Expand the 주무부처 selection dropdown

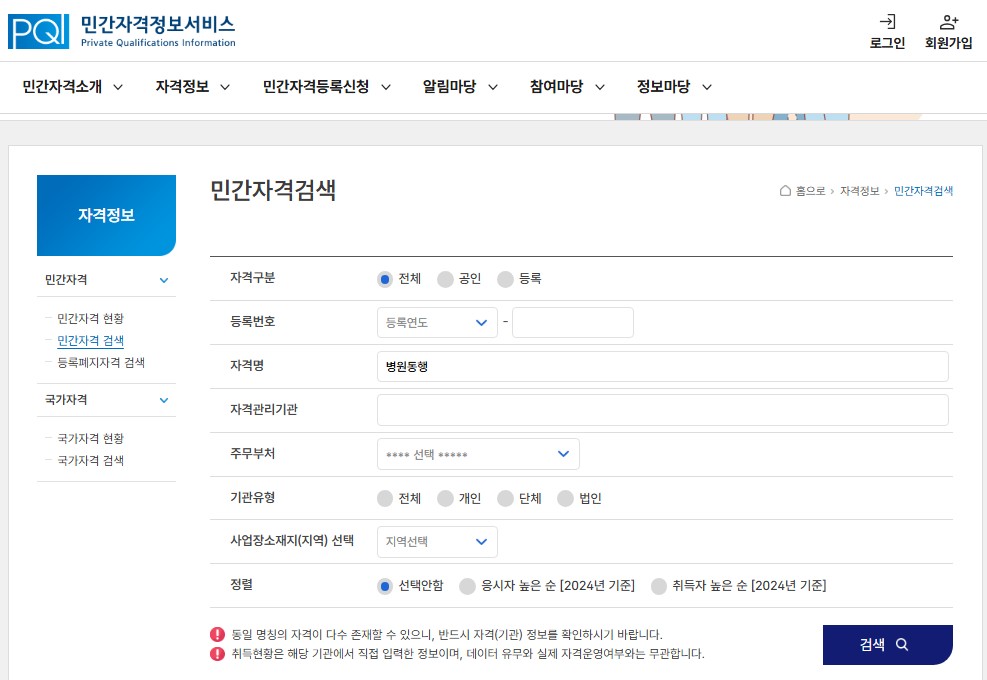pyautogui.click(x=478, y=454)
